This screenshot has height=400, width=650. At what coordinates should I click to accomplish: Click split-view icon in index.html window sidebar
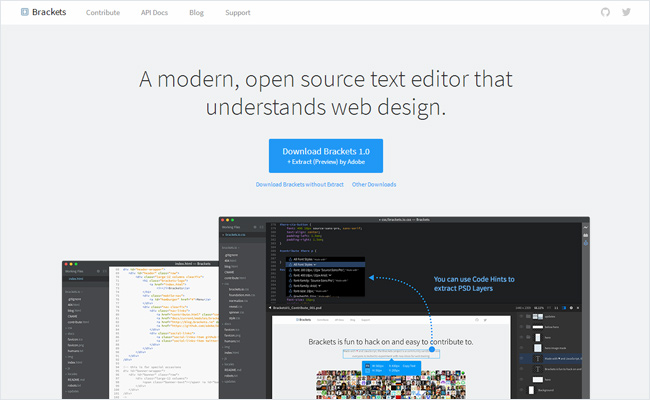pos(105,272)
